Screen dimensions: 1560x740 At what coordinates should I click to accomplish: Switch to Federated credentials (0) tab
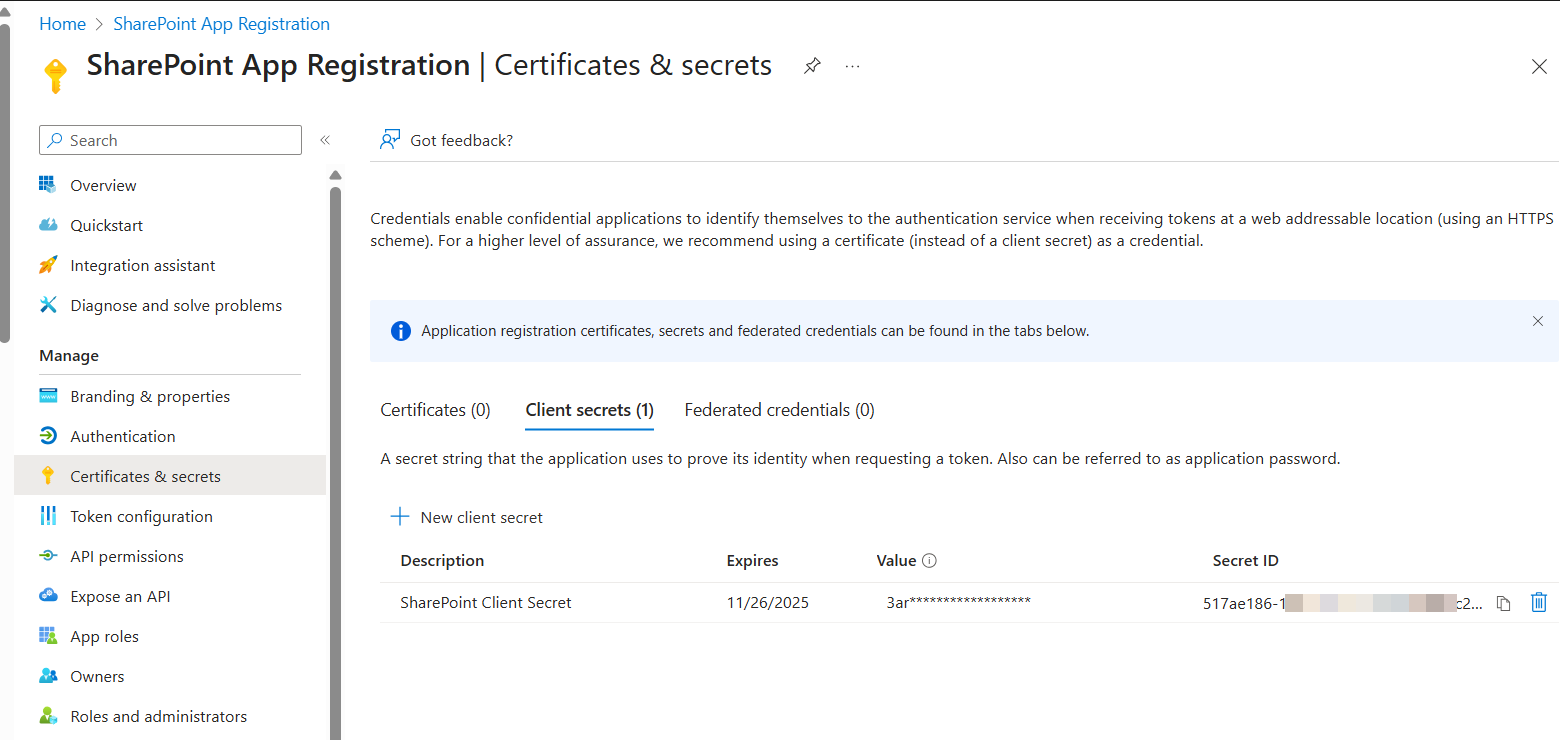pos(780,410)
